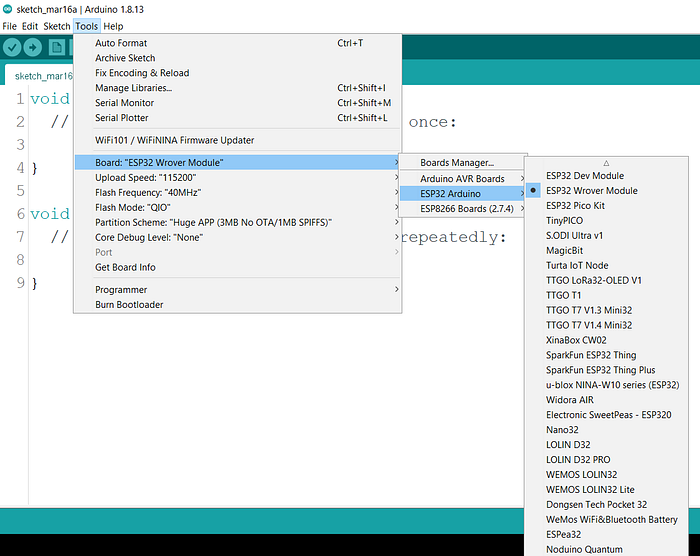Pick u-blox NINA-W10 series (ESP32)
The width and height of the screenshot is (700, 556).
coord(606,385)
